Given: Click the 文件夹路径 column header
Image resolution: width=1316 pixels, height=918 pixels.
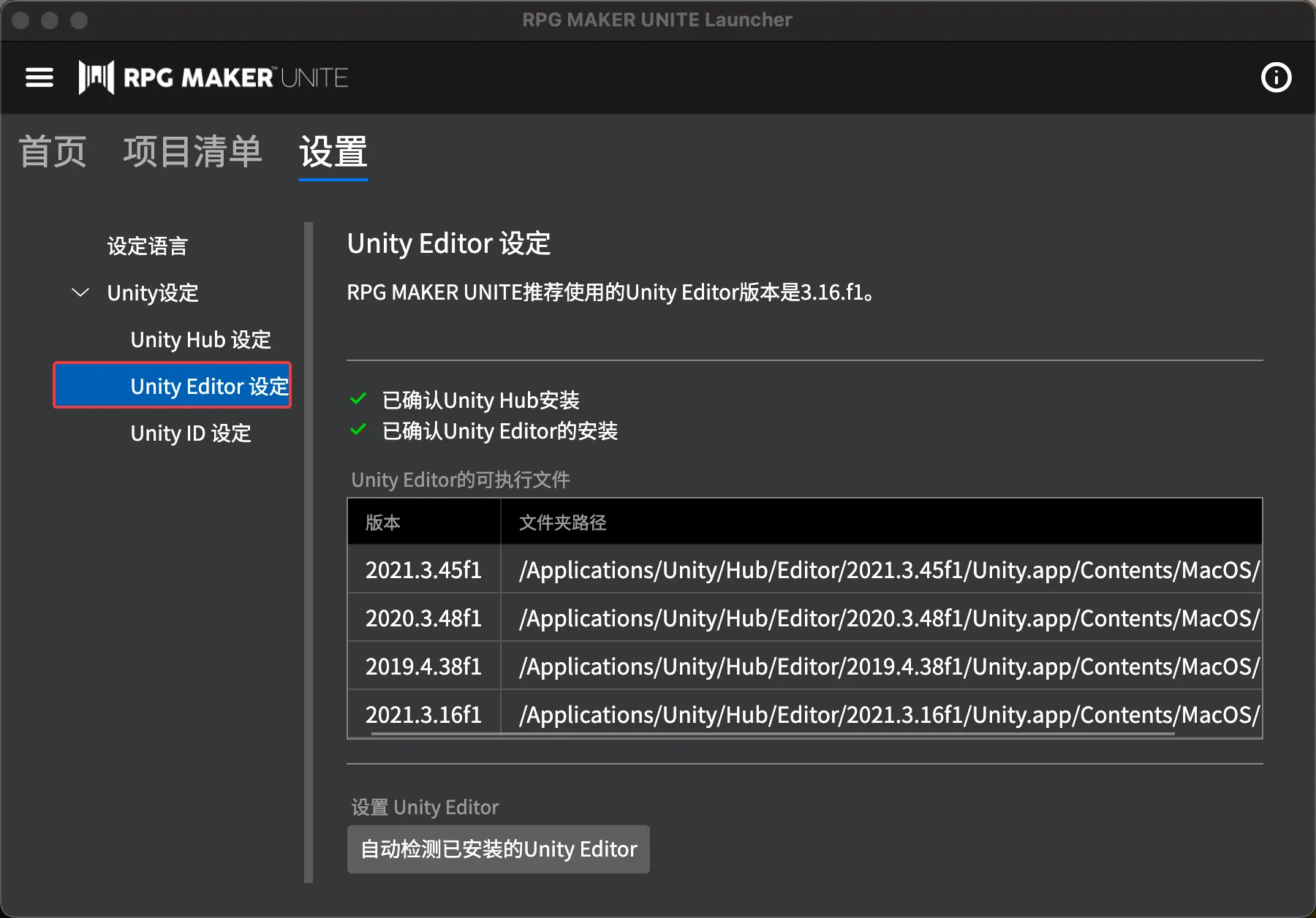Looking at the screenshot, I should [882, 522].
